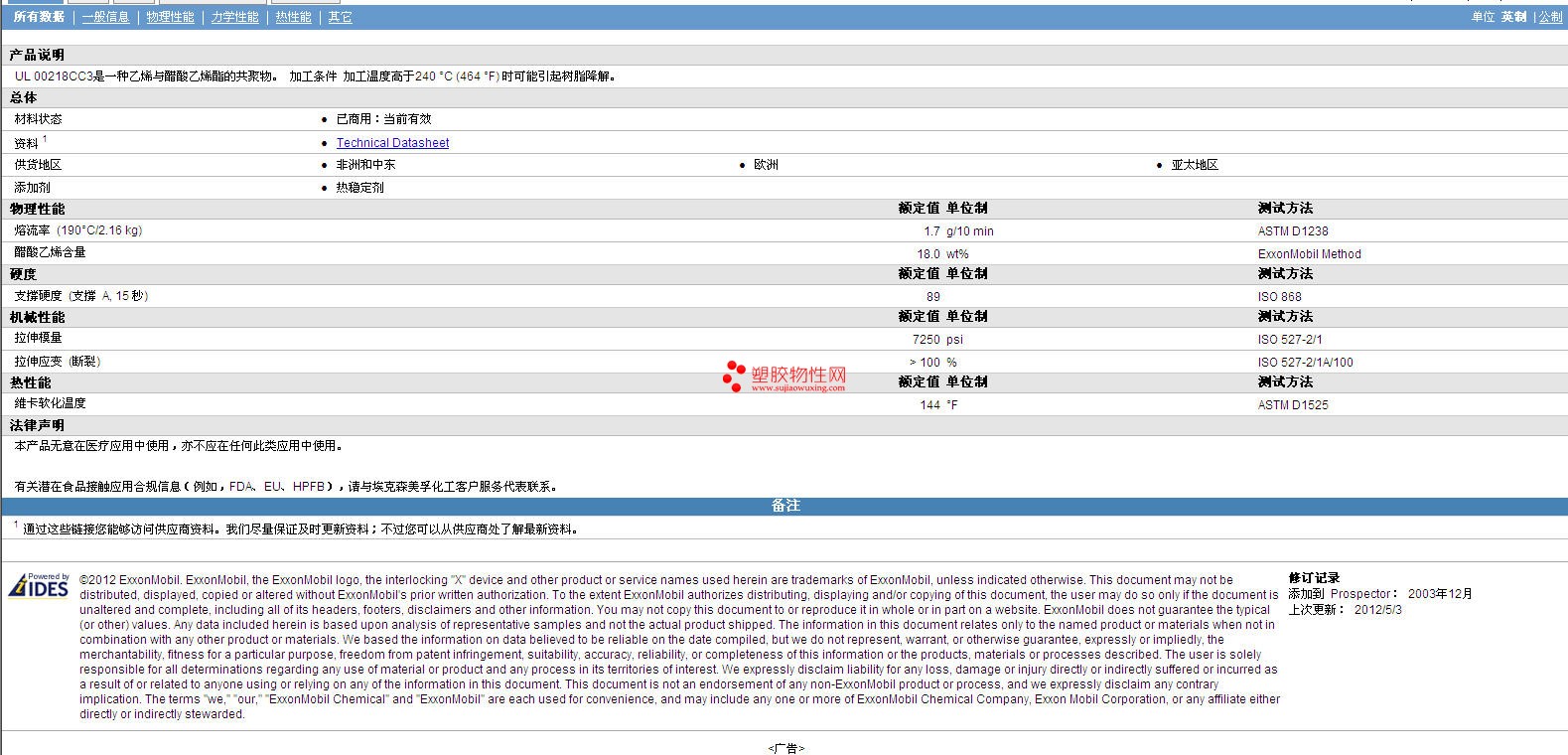Select the 英制 unit option
Screen dimensions: 1568x755
(x=1513, y=17)
